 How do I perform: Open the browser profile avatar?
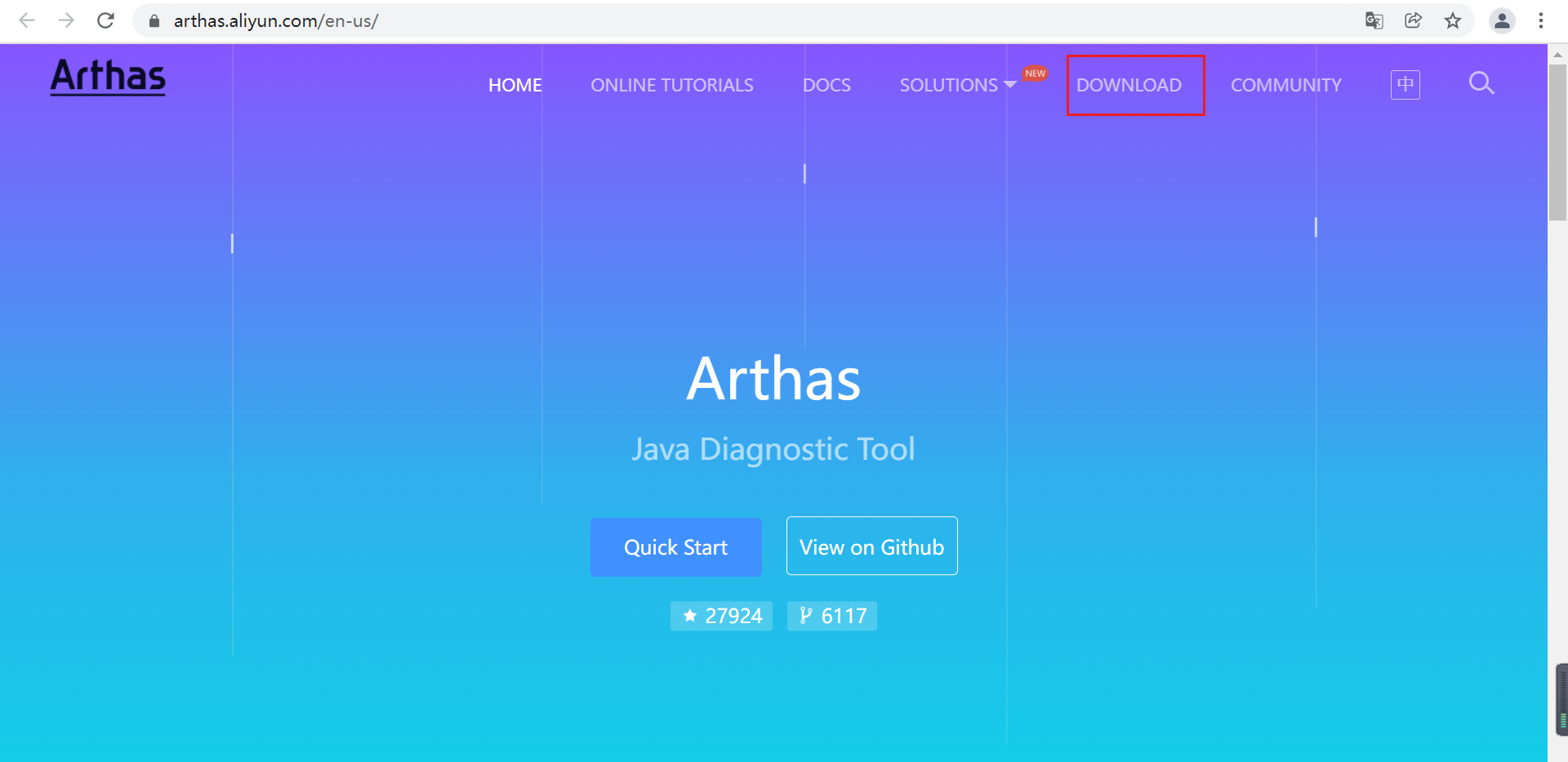point(1503,21)
